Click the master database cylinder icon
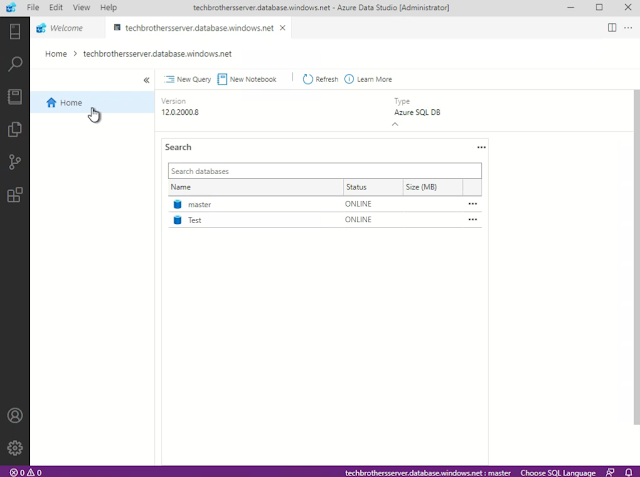Screen dimensions: 640x477 177,204
